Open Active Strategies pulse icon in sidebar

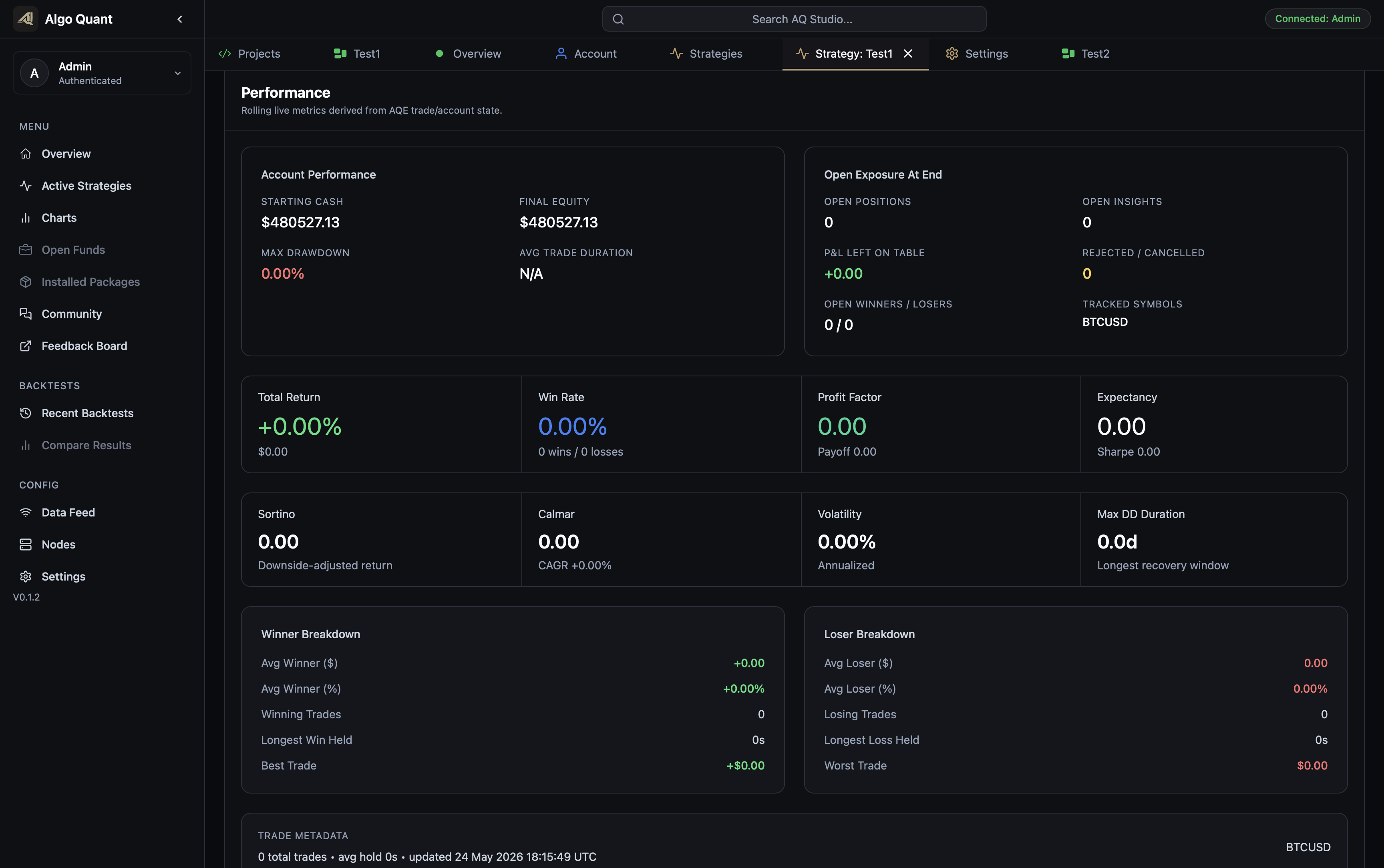point(25,186)
